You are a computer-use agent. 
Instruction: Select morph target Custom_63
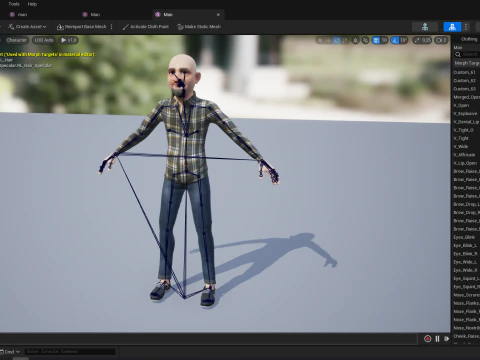click(x=464, y=89)
